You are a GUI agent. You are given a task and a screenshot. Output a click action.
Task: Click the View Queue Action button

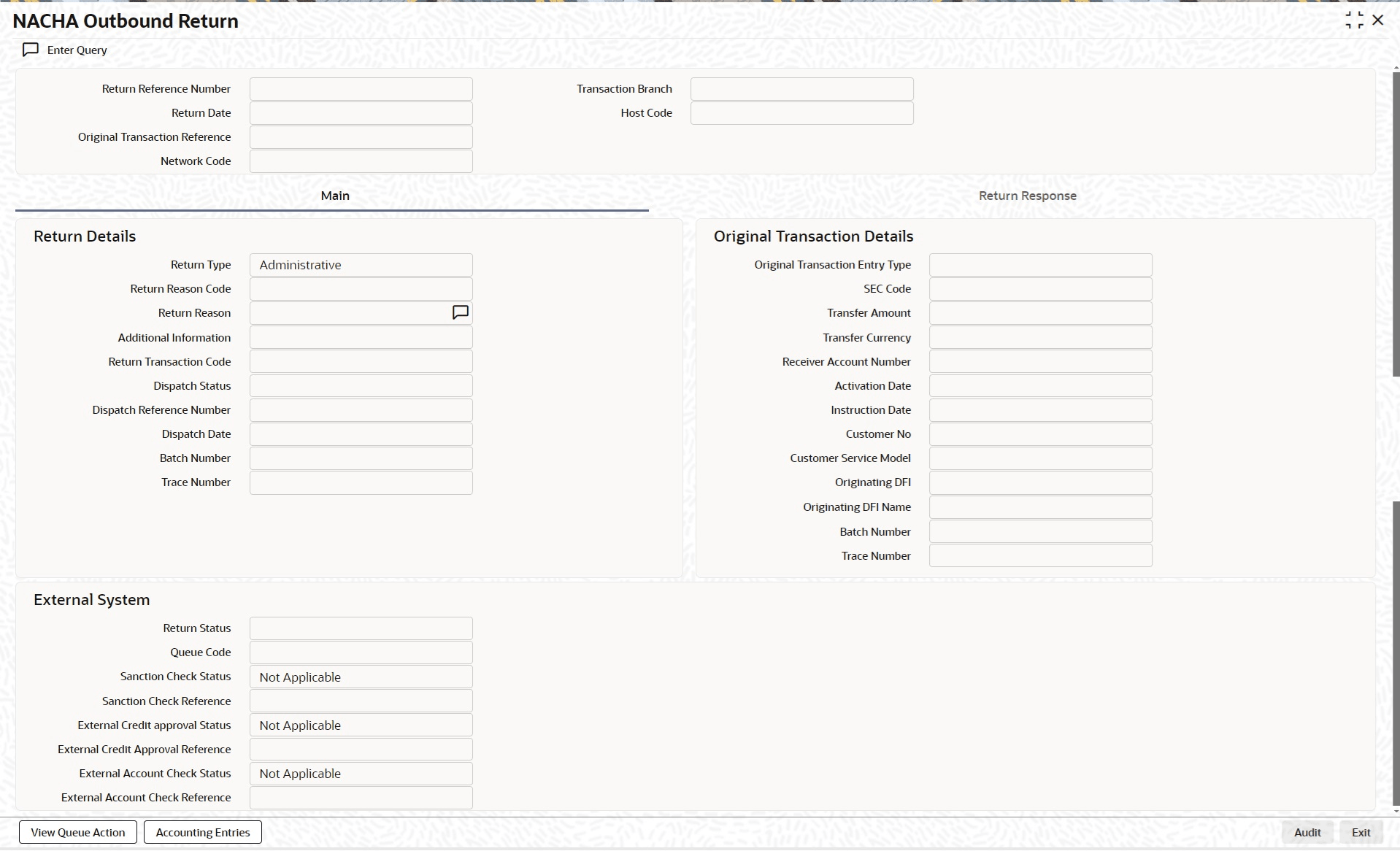click(x=78, y=832)
